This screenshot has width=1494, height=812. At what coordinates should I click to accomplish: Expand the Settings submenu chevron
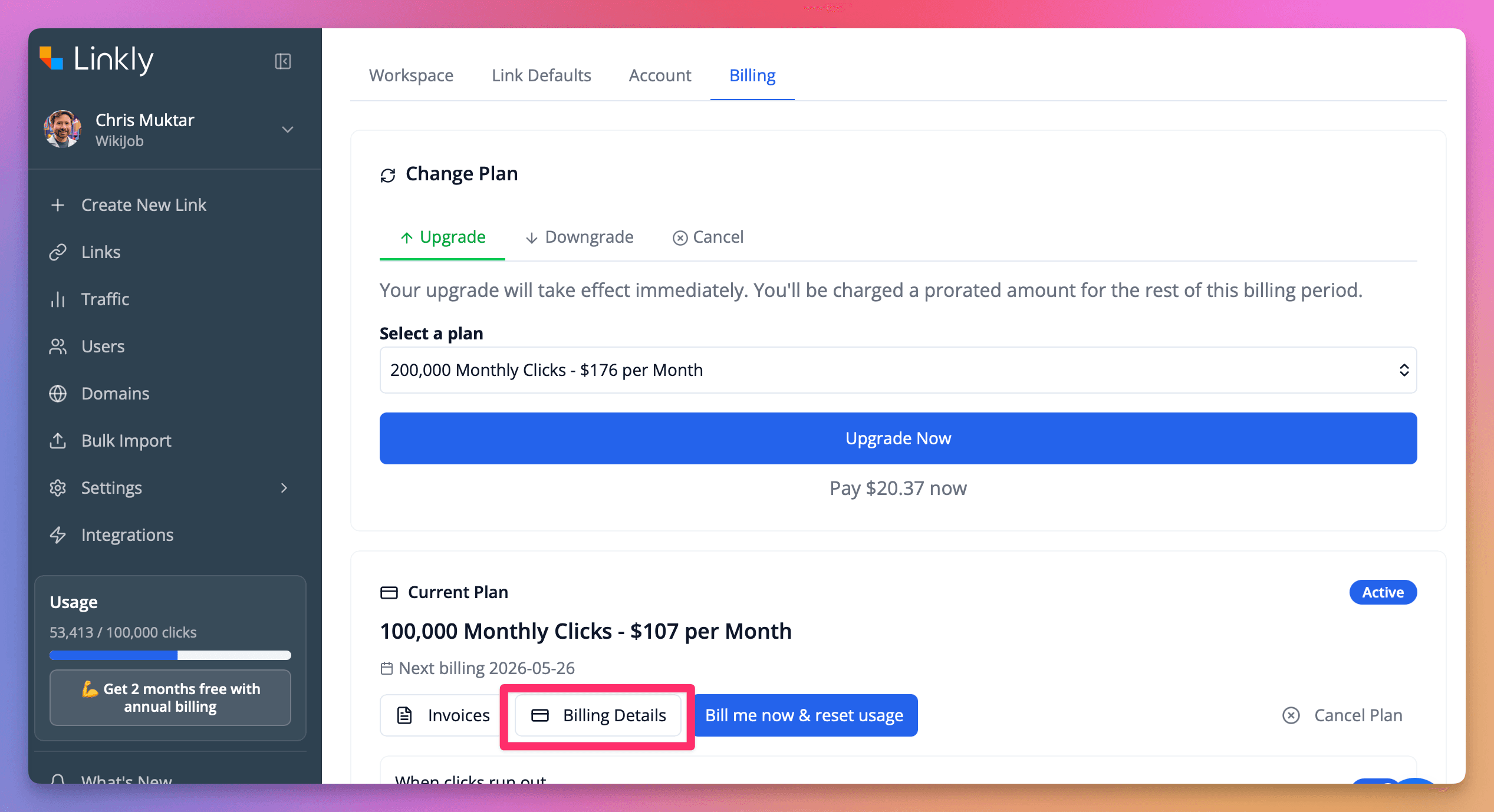tap(284, 488)
